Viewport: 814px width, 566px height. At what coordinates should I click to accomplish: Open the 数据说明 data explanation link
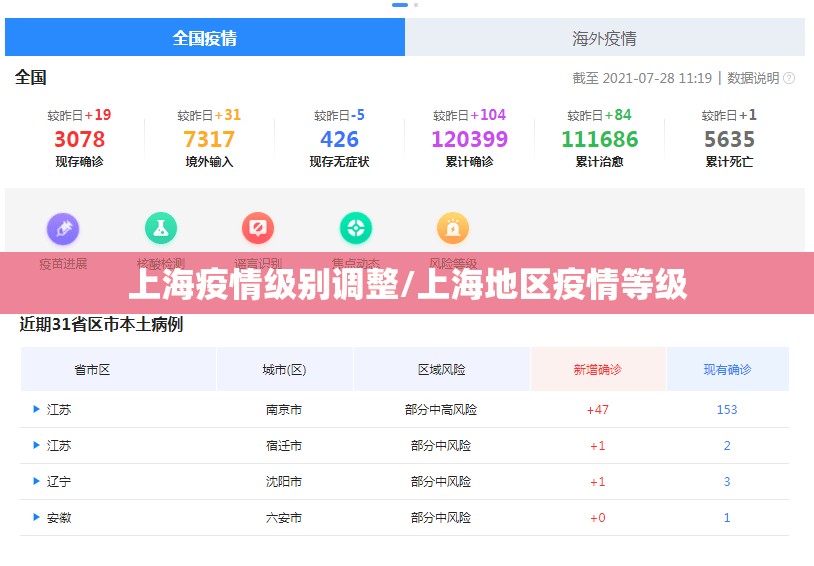pyautogui.click(x=752, y=78)
